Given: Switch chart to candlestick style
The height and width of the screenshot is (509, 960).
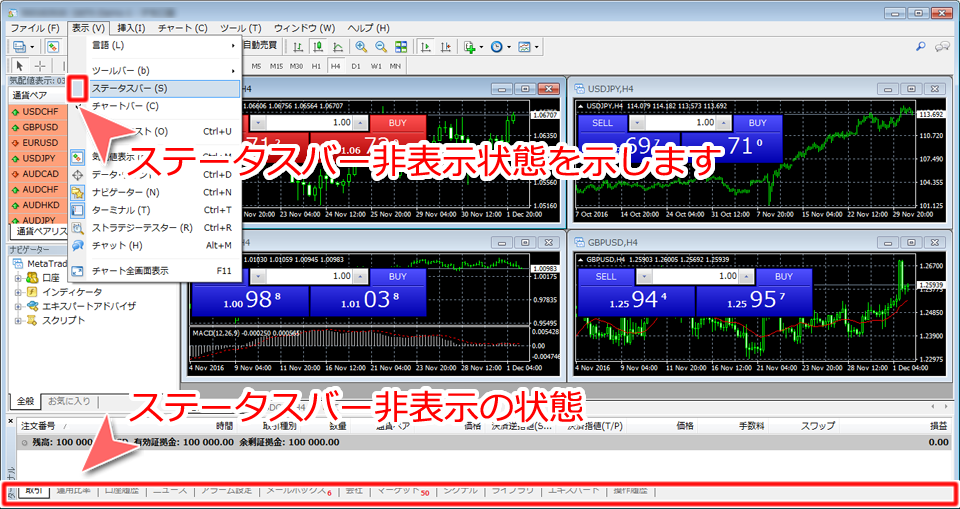Looking at the screenshot, I should 317,47.
